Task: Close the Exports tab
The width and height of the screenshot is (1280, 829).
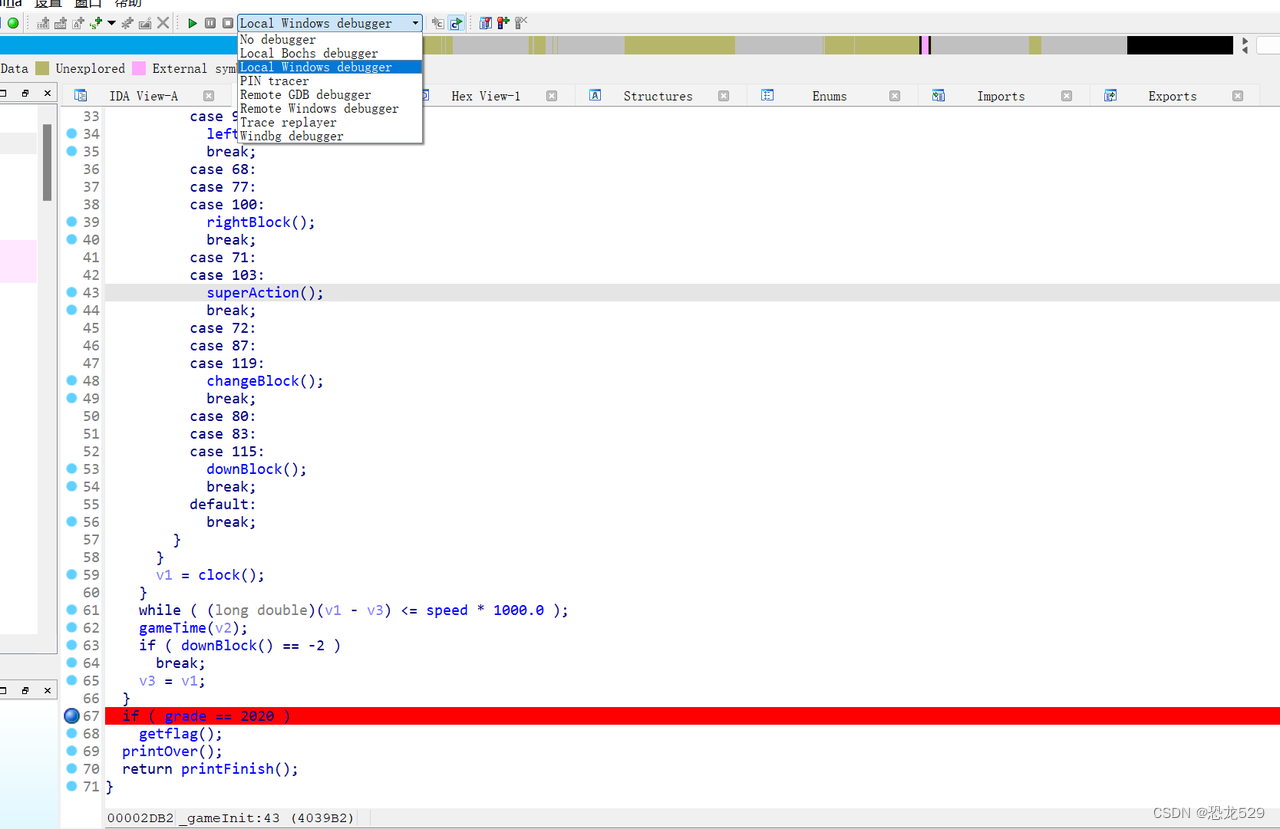Action: tap(1238, 96)
